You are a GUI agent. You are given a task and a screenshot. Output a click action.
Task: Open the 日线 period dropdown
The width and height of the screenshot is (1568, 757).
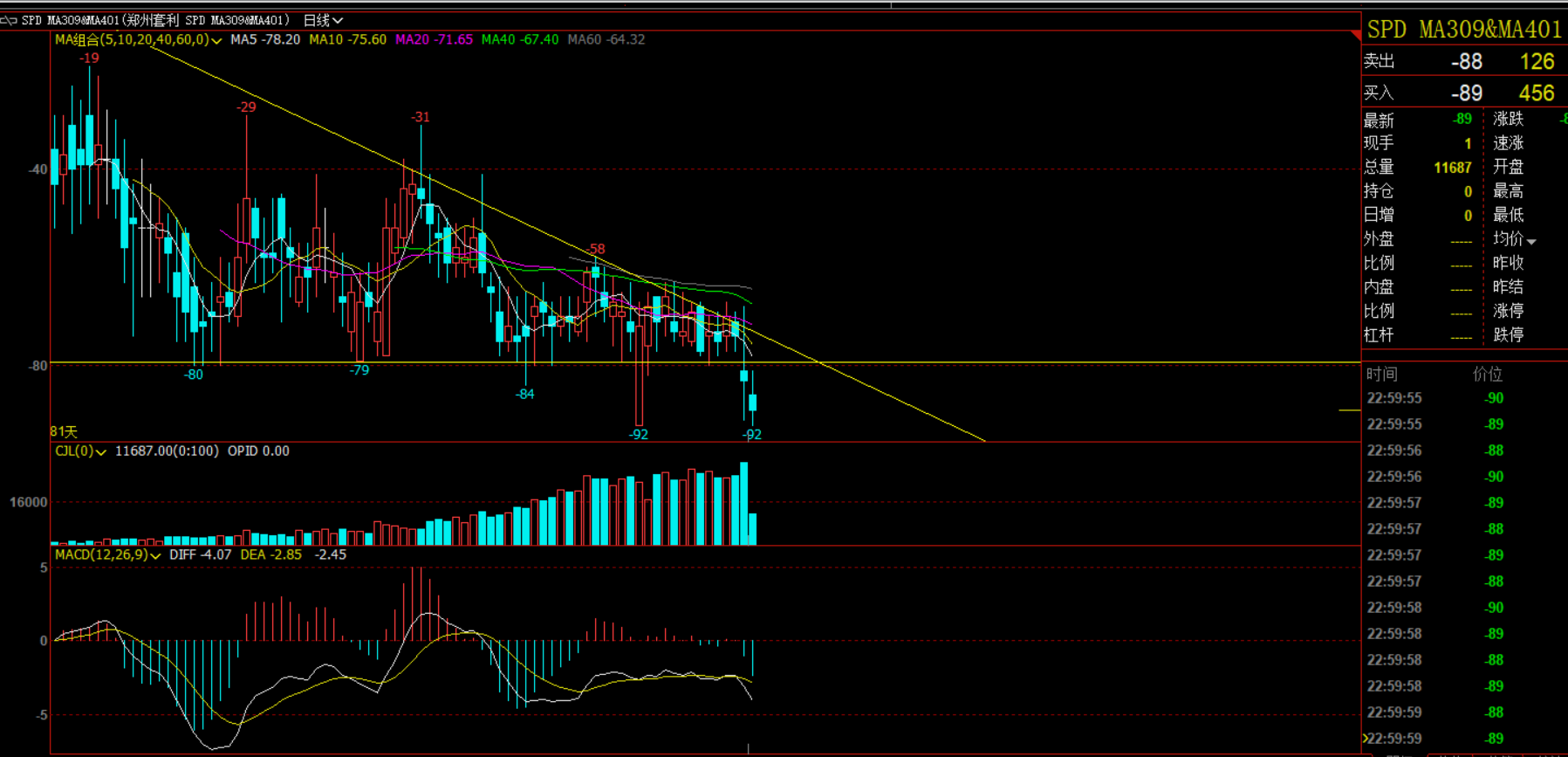[323, 20]
